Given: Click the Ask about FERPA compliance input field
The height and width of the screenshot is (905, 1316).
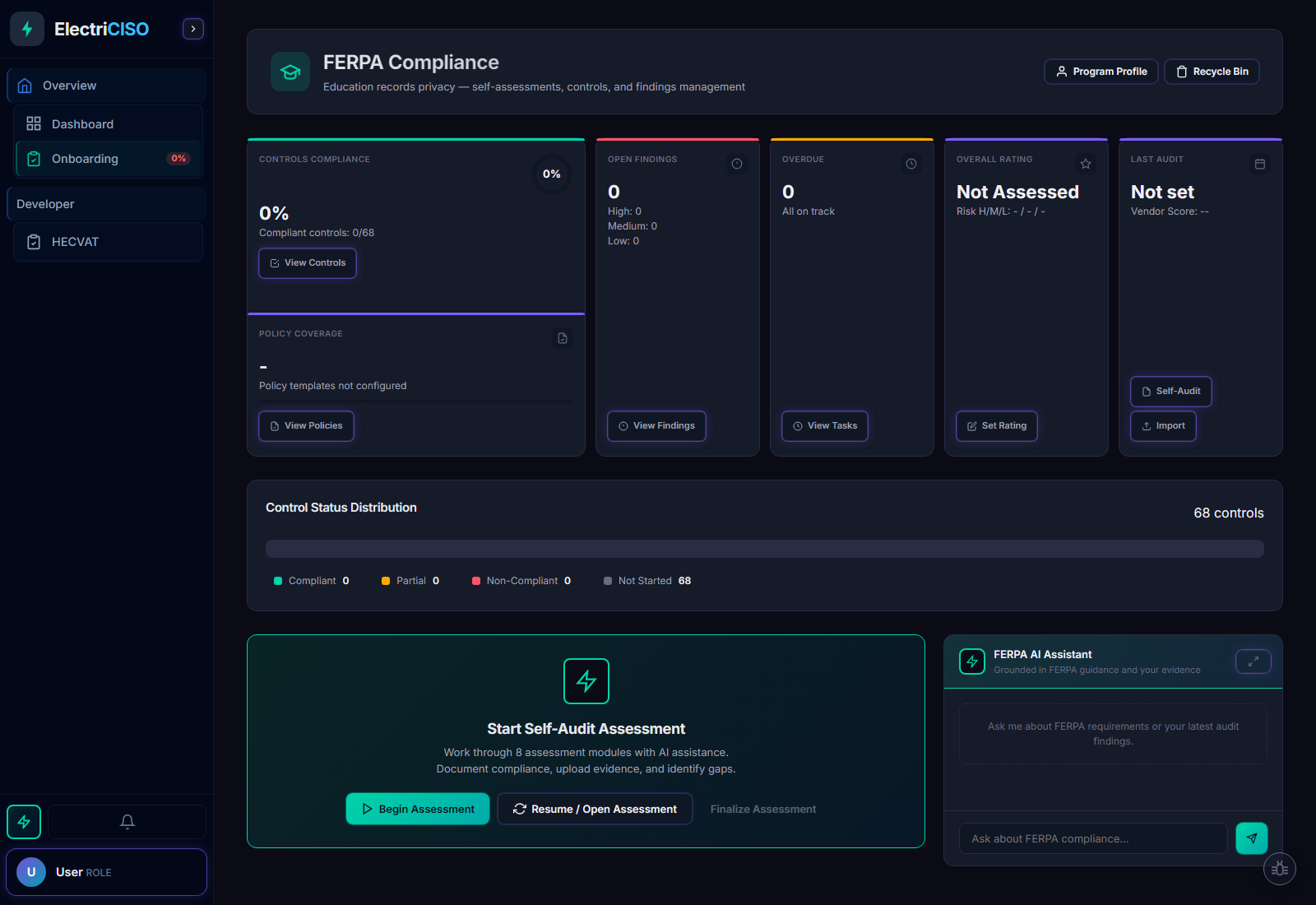Looking at the screenshot, I should click(1091, 838).
